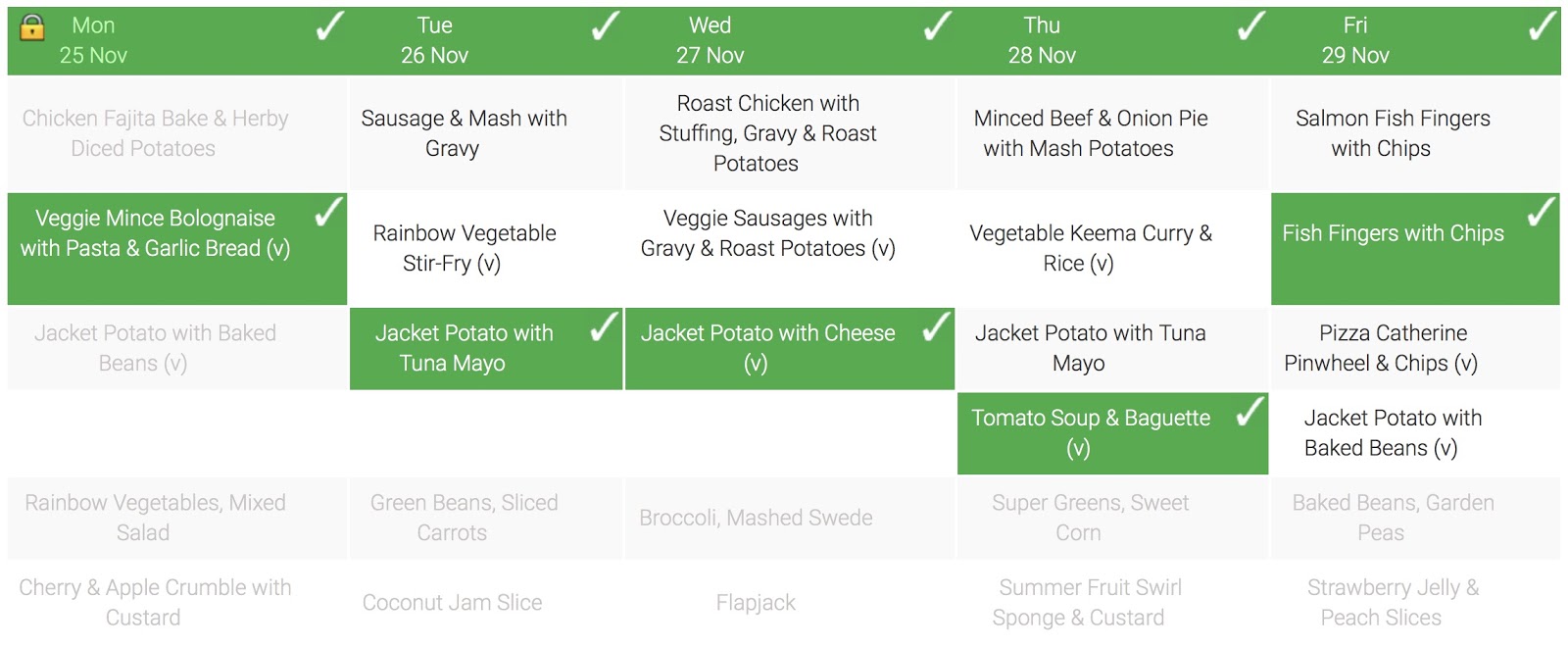Open the Thu 28 Nov day header
The image size is (1568, 647).
pyautogui.click(x=1041, y=40)
